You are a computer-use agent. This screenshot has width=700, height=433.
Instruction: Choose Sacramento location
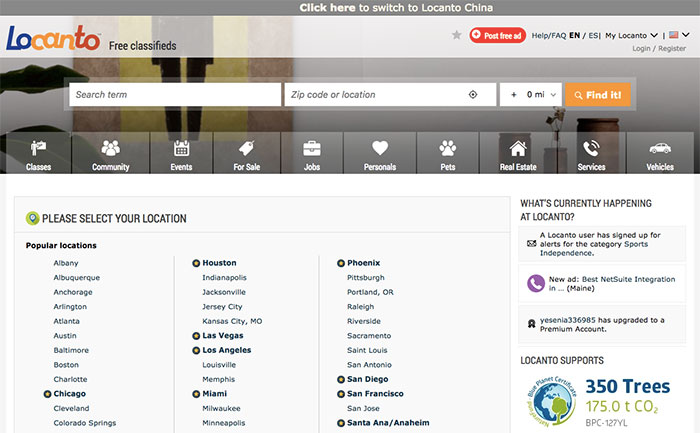(x=369, y=336)
